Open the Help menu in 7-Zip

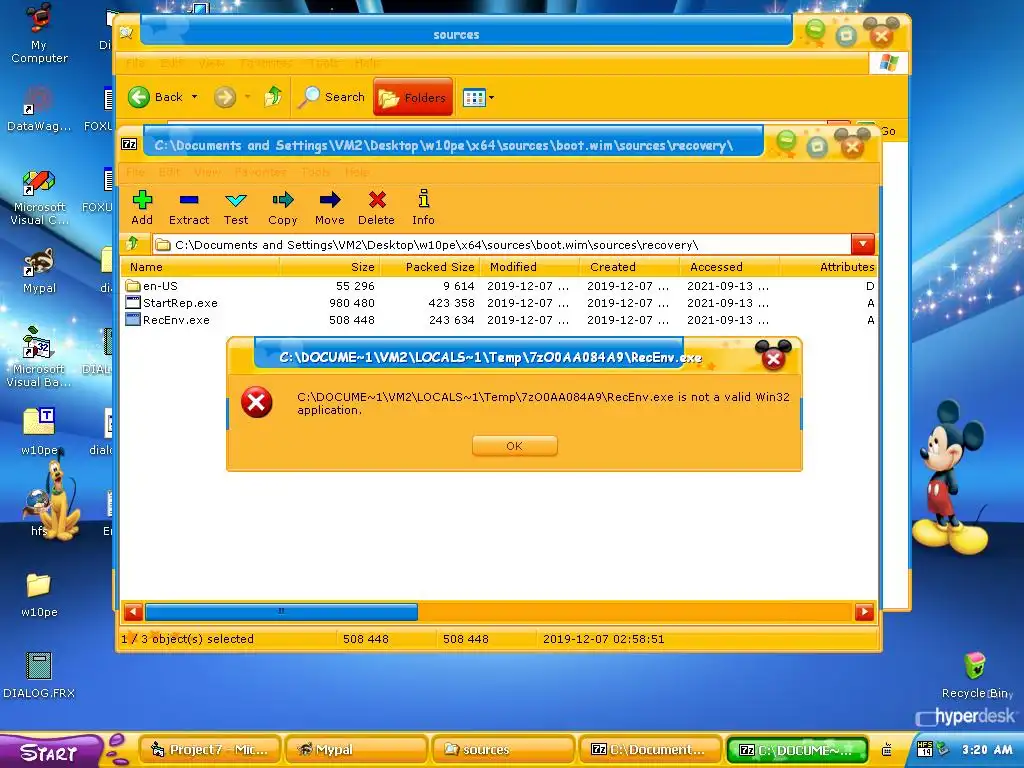(357, 172)
